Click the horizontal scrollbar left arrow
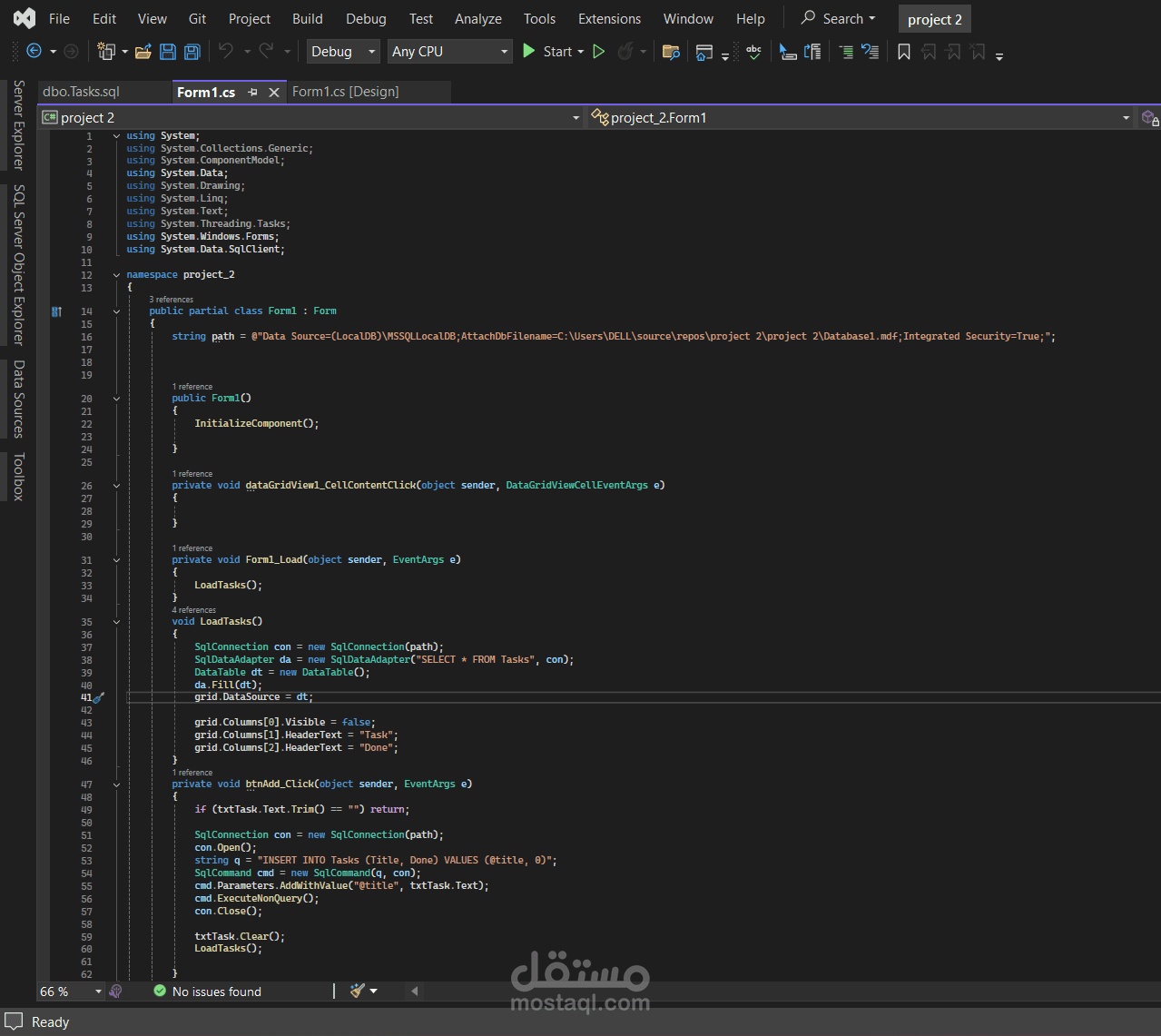The image size is (1161, 1036). (x=415, y=991)
